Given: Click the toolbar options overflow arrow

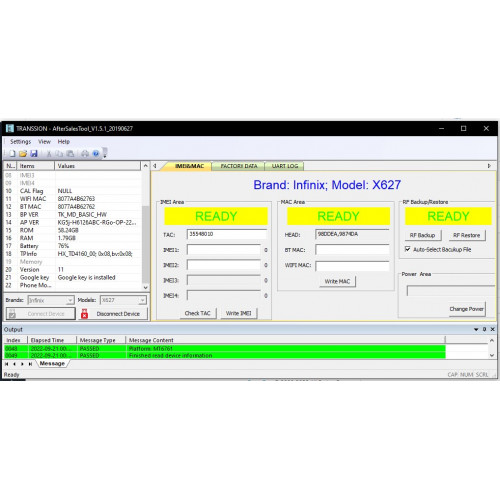Looking at the screenshot, I should pos(105,154).
